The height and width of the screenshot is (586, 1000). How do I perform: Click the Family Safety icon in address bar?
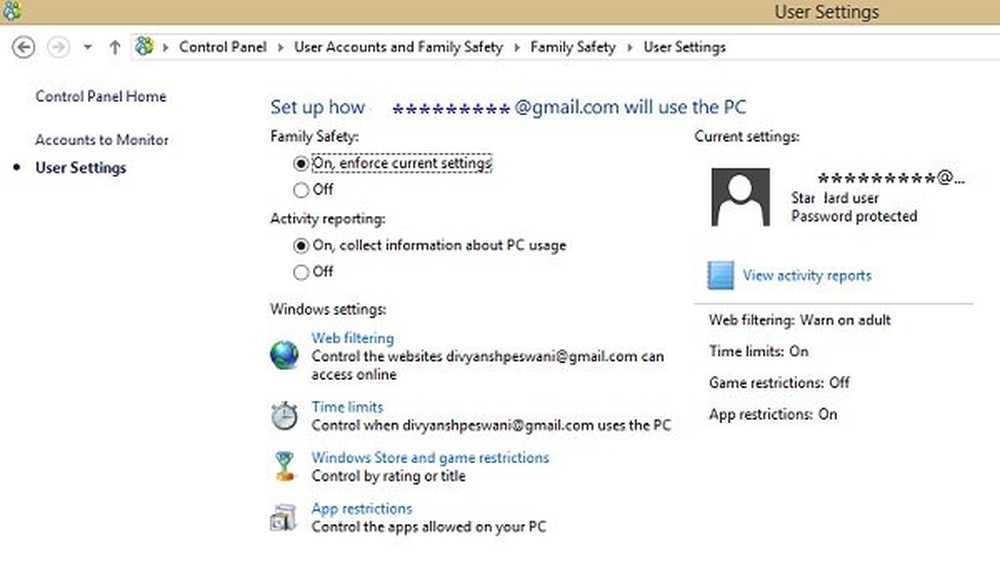(x=145, y=47)
